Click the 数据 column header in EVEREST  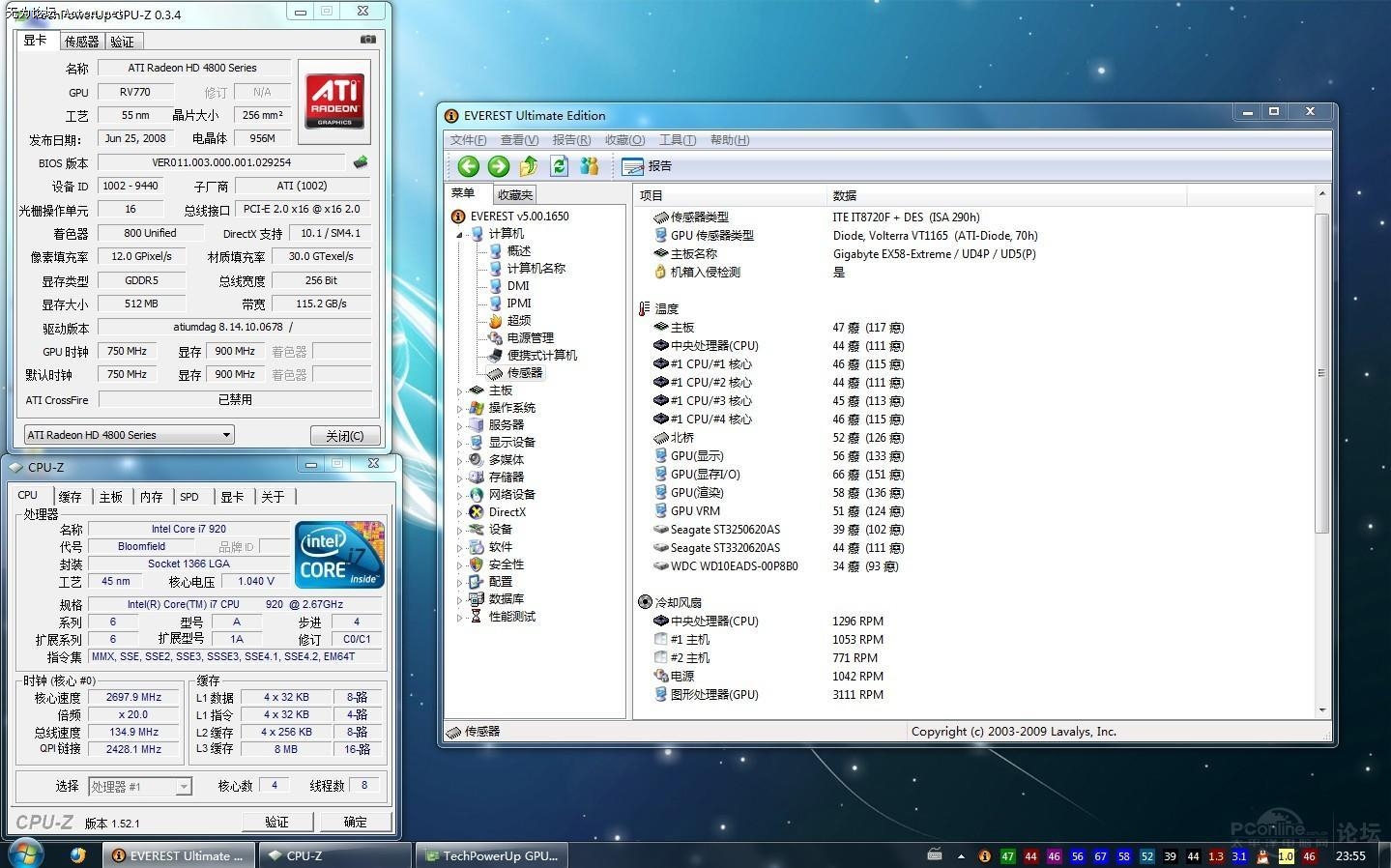1006,195
